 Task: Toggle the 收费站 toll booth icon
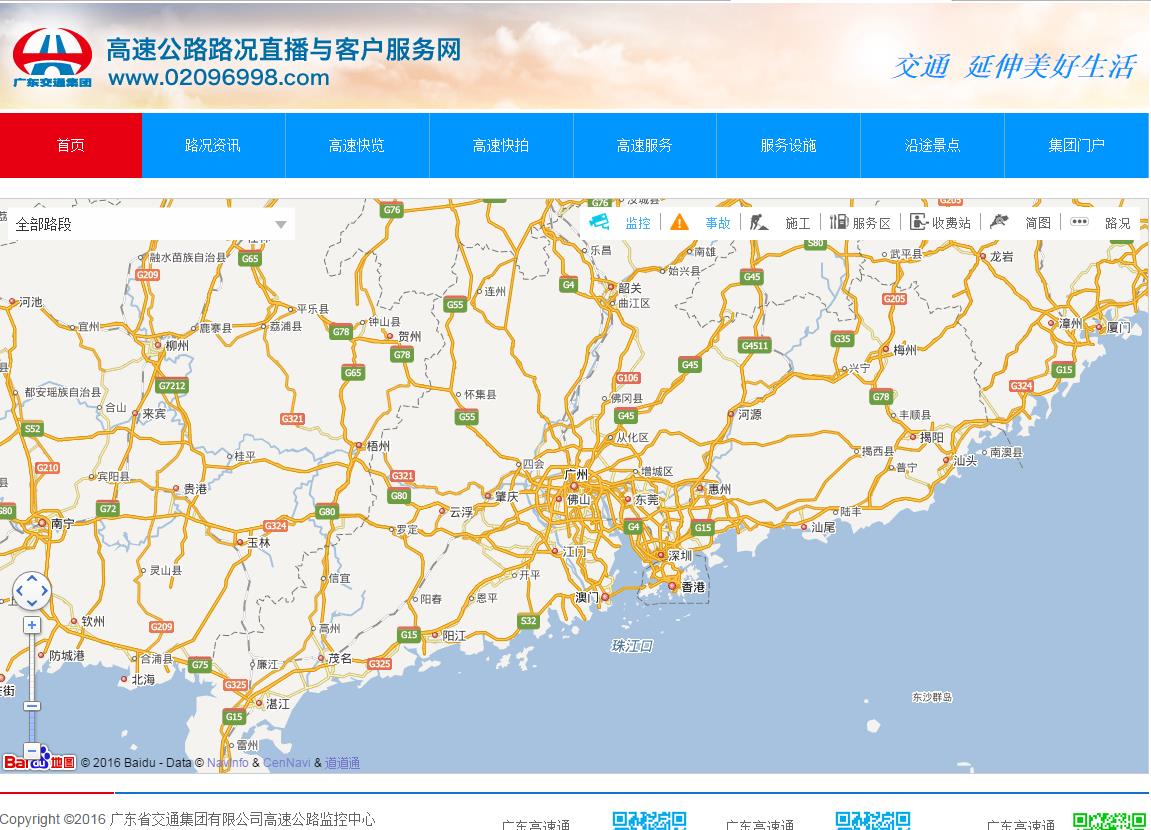(919, 222)
